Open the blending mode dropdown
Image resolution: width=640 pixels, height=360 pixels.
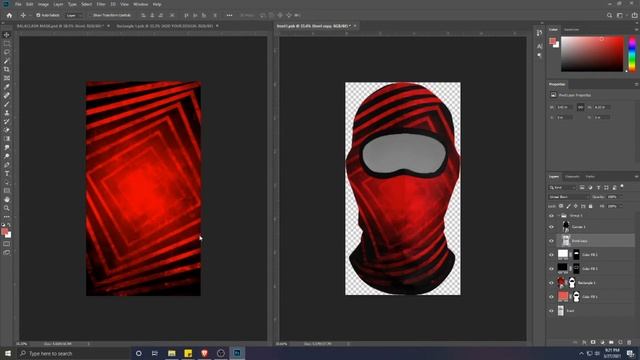(568, 197)
